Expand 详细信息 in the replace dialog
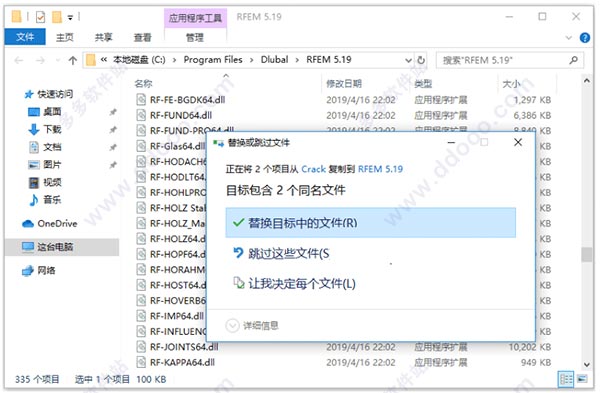Screen dimensions: 600x393 [x=253, y=326]
